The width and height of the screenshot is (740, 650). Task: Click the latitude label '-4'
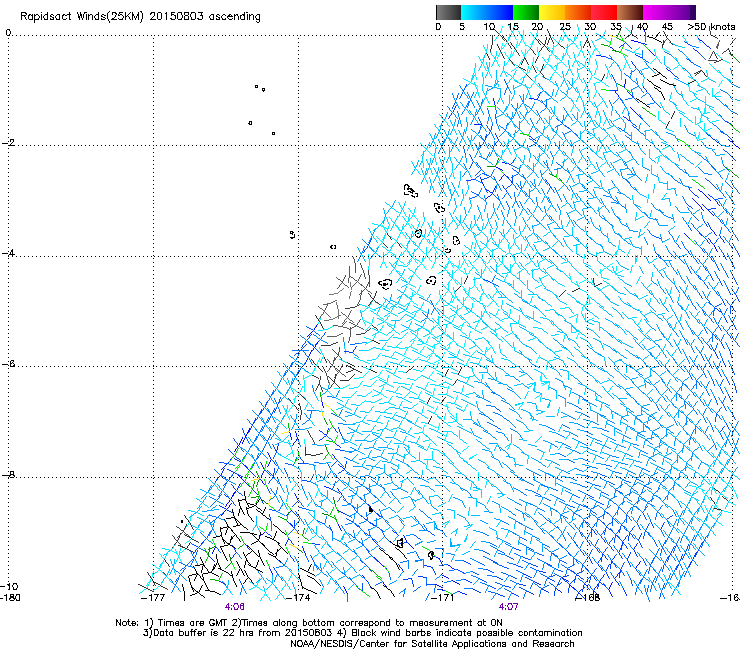8,253
